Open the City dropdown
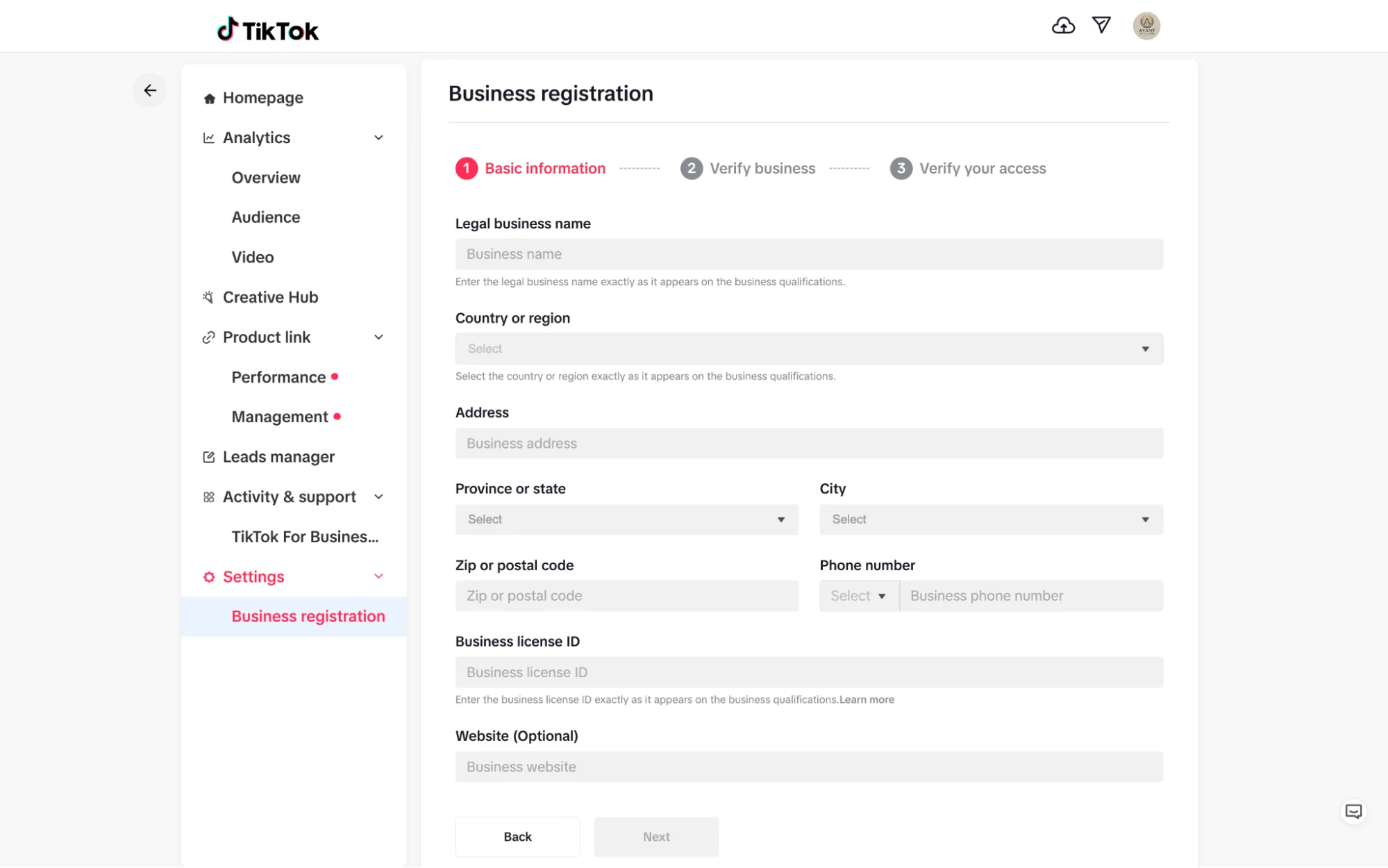The width and height of the screenshot is (1388, 868). [990, 519]
